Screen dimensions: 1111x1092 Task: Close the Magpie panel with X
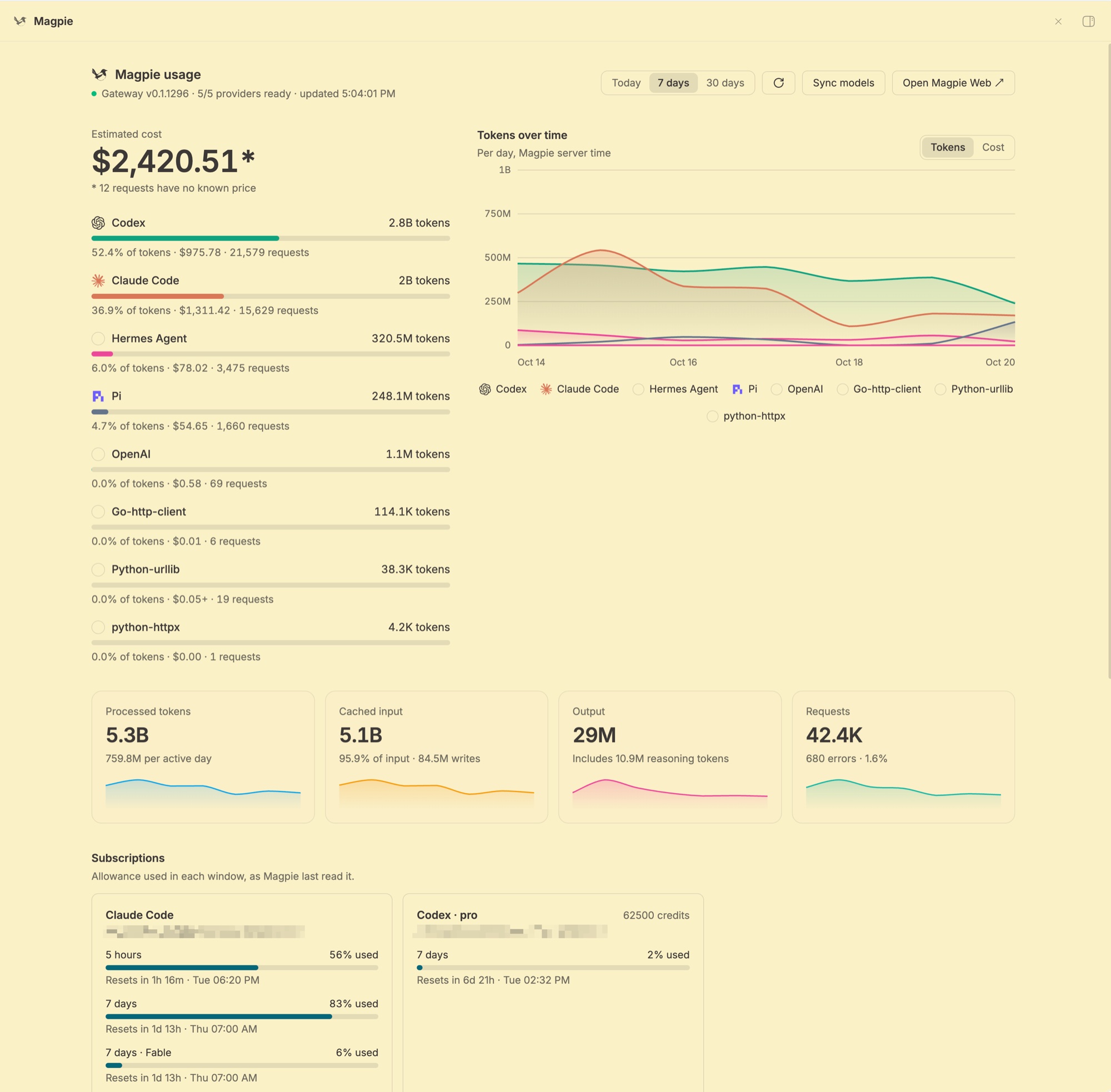(x=1058, y=21)
